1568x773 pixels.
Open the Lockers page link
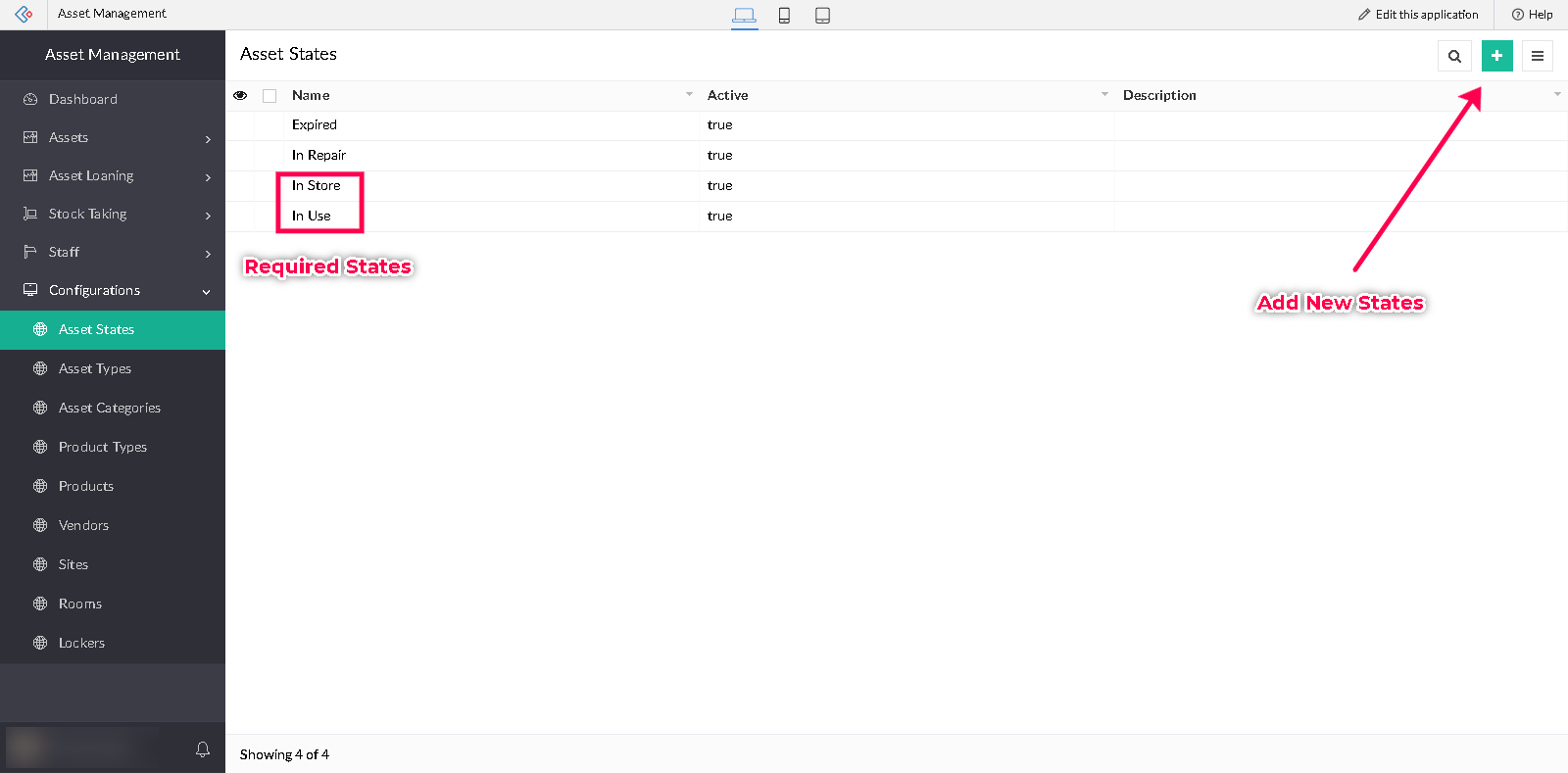pyautogui.click(x=113, y=643)
